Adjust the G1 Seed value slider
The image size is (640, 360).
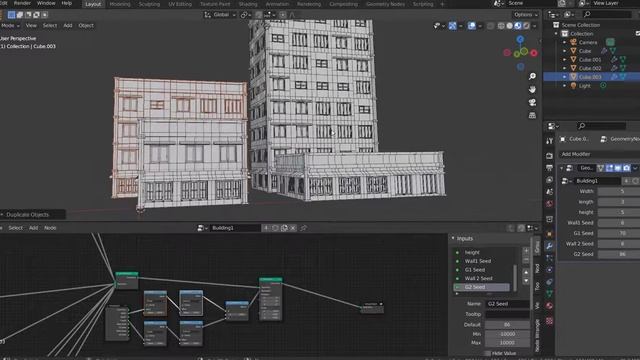click(x=618, y=233)
